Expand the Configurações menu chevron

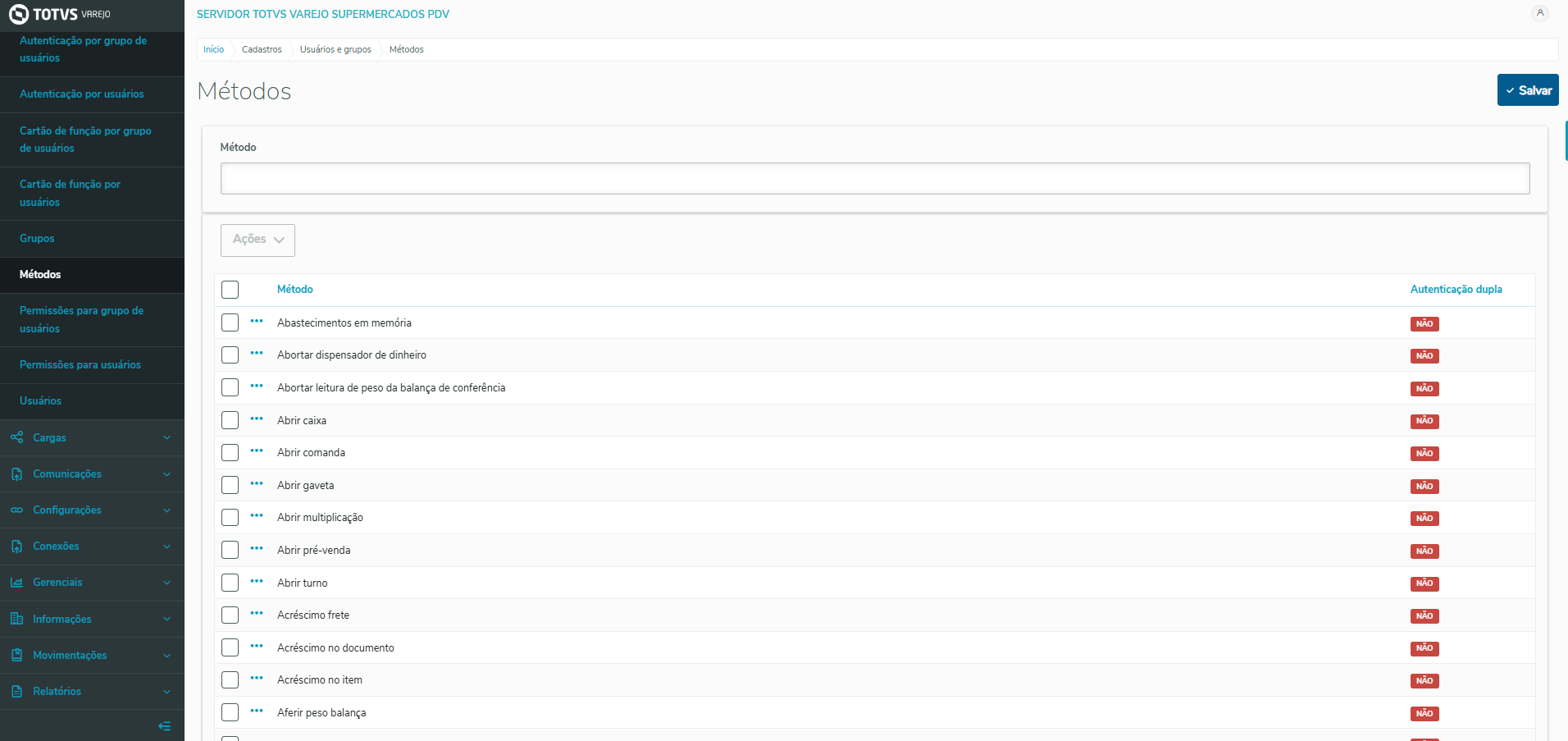point(167,510)
